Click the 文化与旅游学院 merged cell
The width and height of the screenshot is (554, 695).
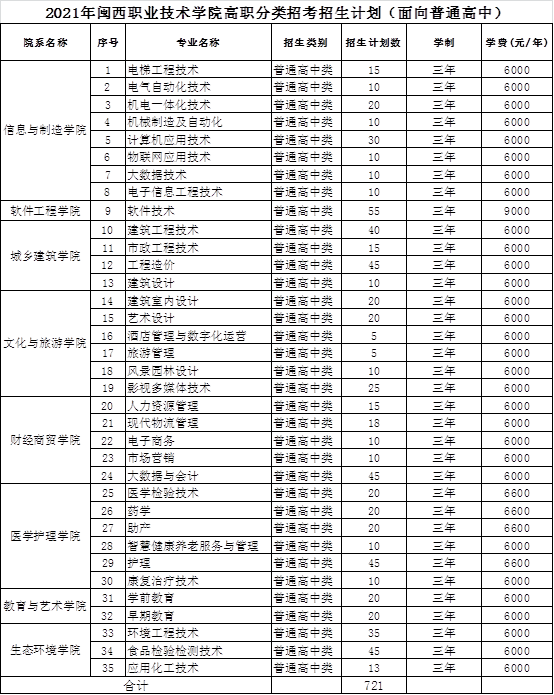tap(45, 344)
